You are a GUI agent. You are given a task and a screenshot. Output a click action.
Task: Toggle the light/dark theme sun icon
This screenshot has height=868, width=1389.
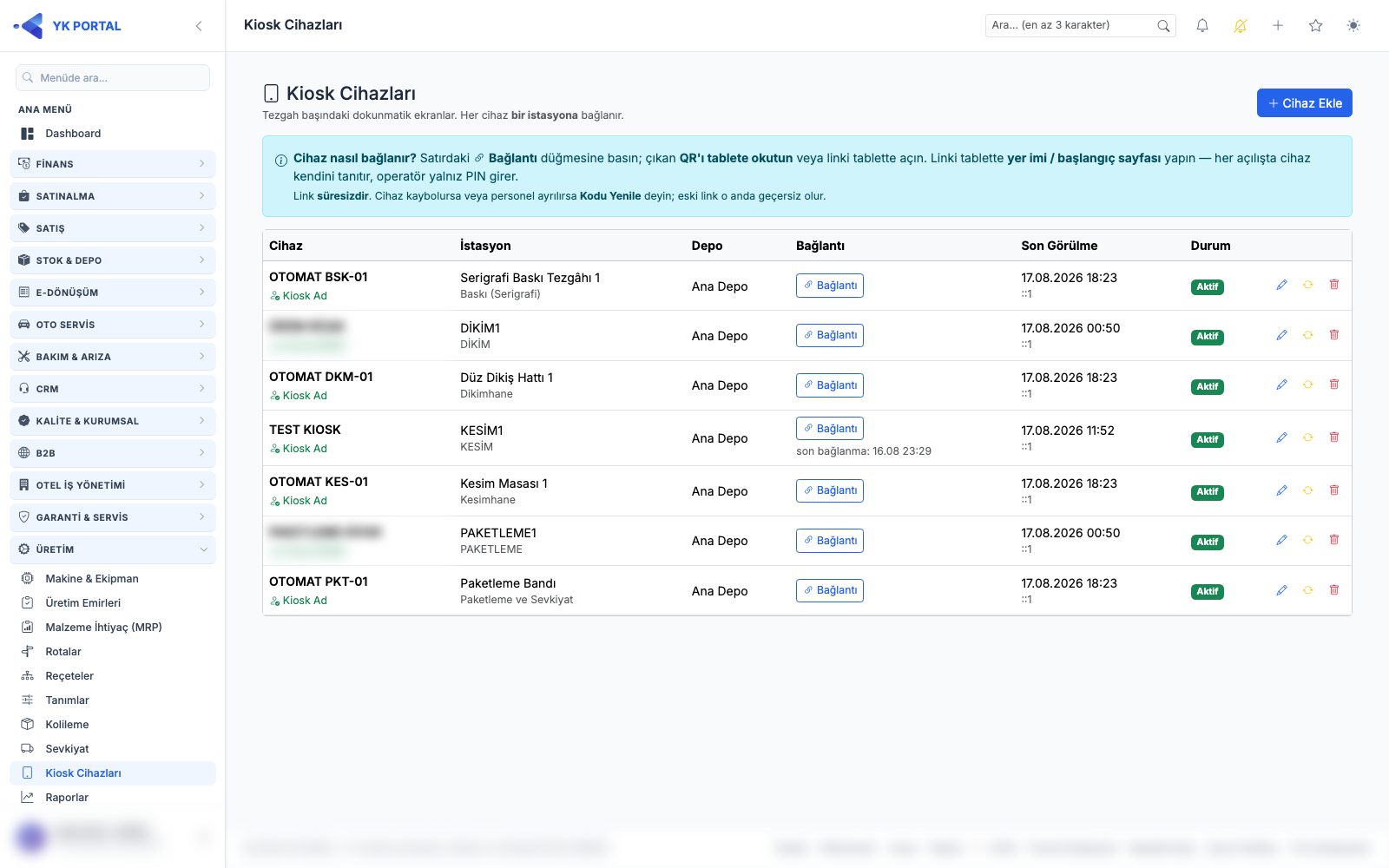(x=1353, y=26)
